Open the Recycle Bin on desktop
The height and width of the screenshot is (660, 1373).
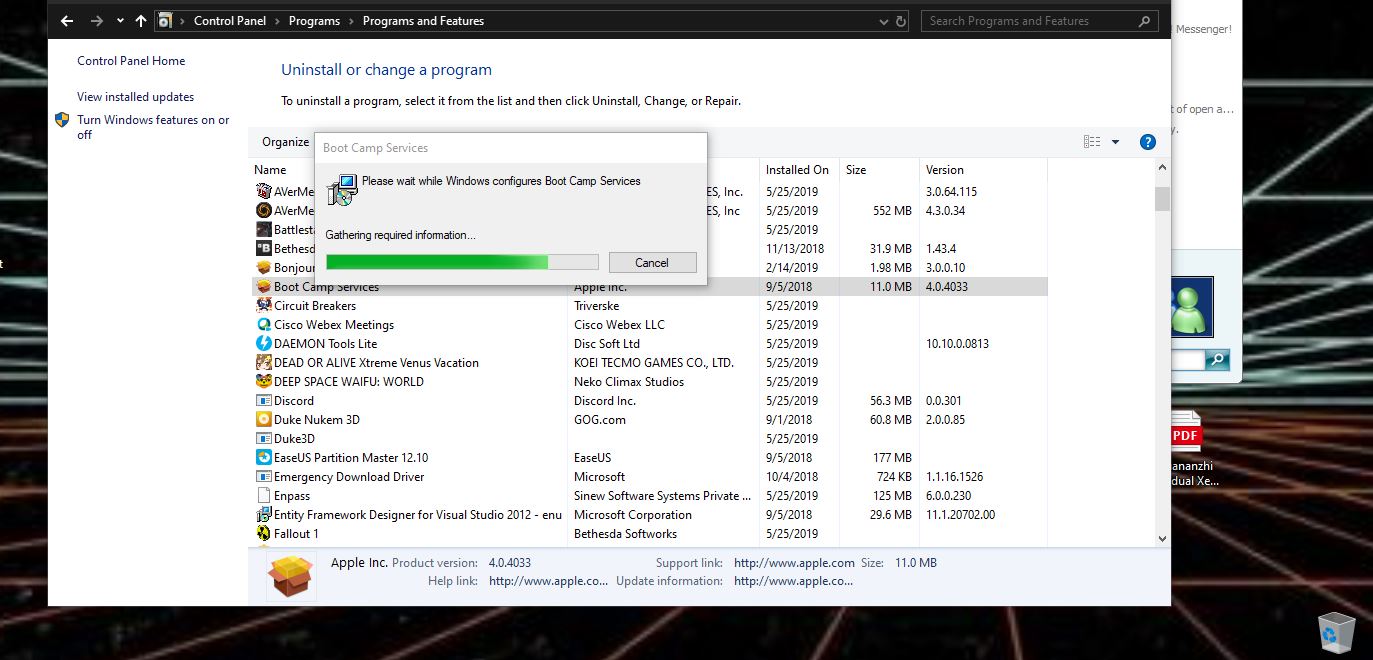pos(1335,631)
